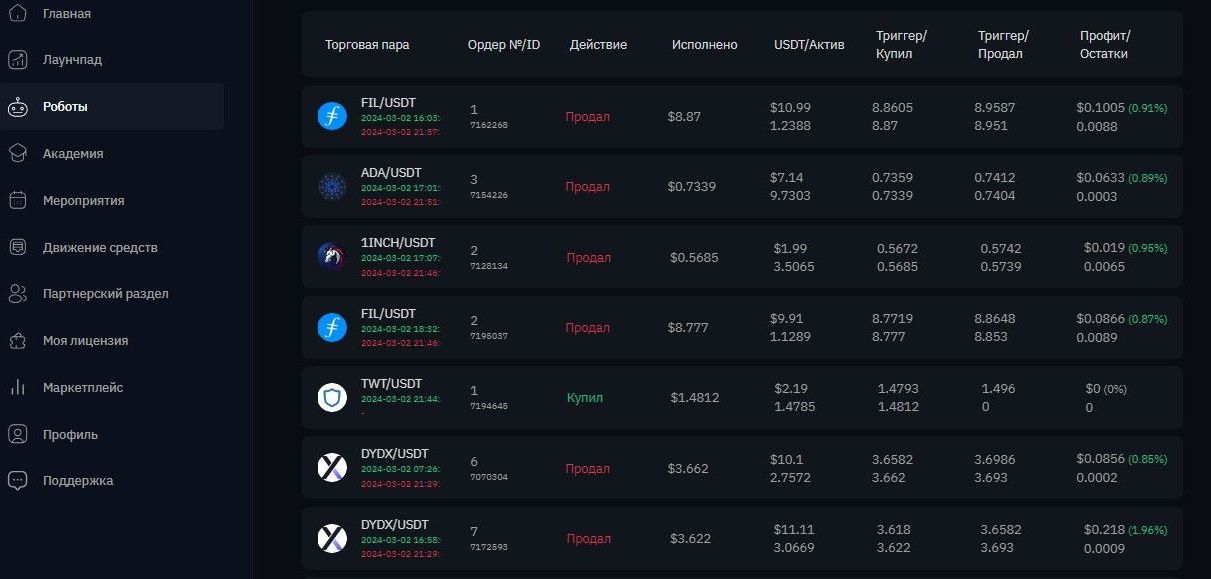Click the Торговая пара column header
Viewport: 1211px width, 579px height.
click(x=367, y=45)
